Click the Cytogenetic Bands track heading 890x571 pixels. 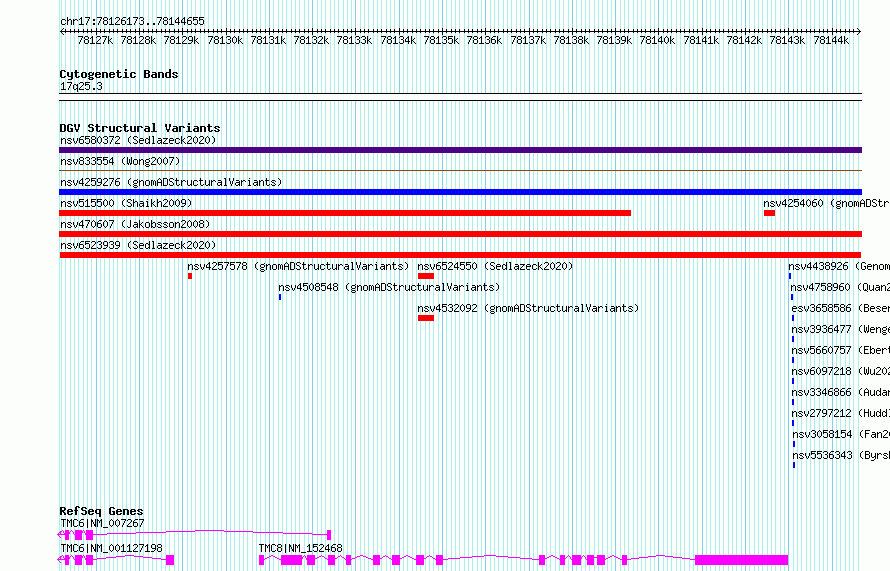(x=119, y=74)
